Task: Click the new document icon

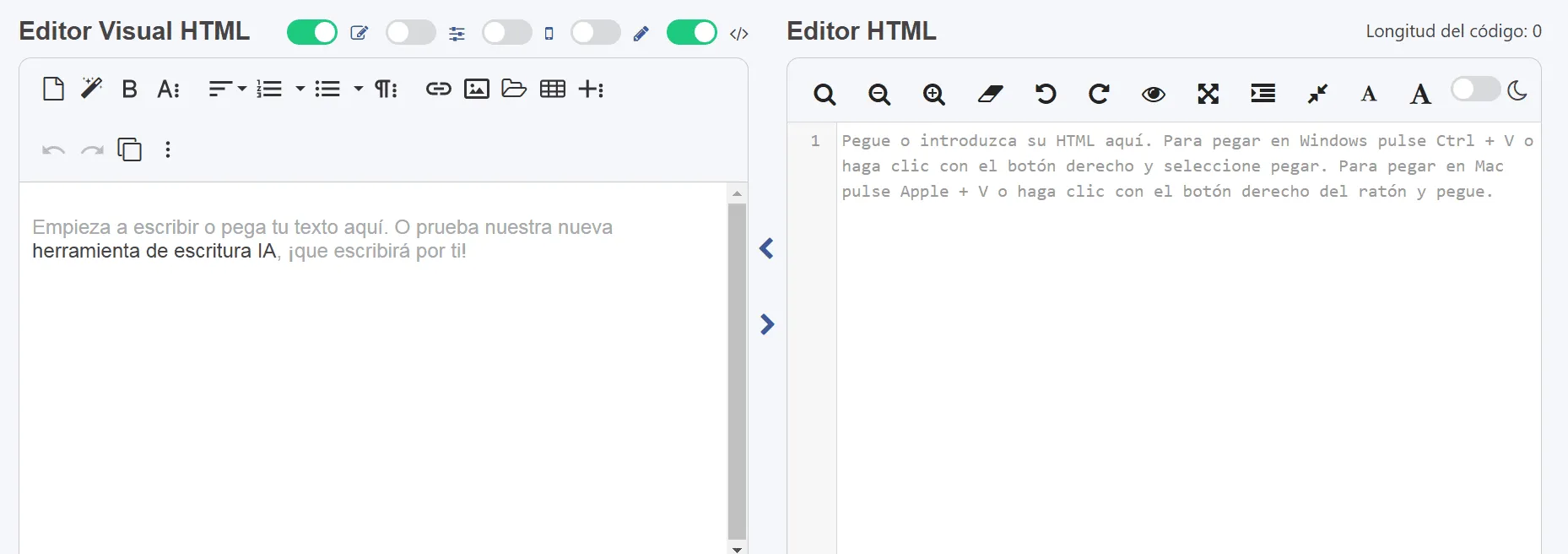Action: (x=53, y=89)
